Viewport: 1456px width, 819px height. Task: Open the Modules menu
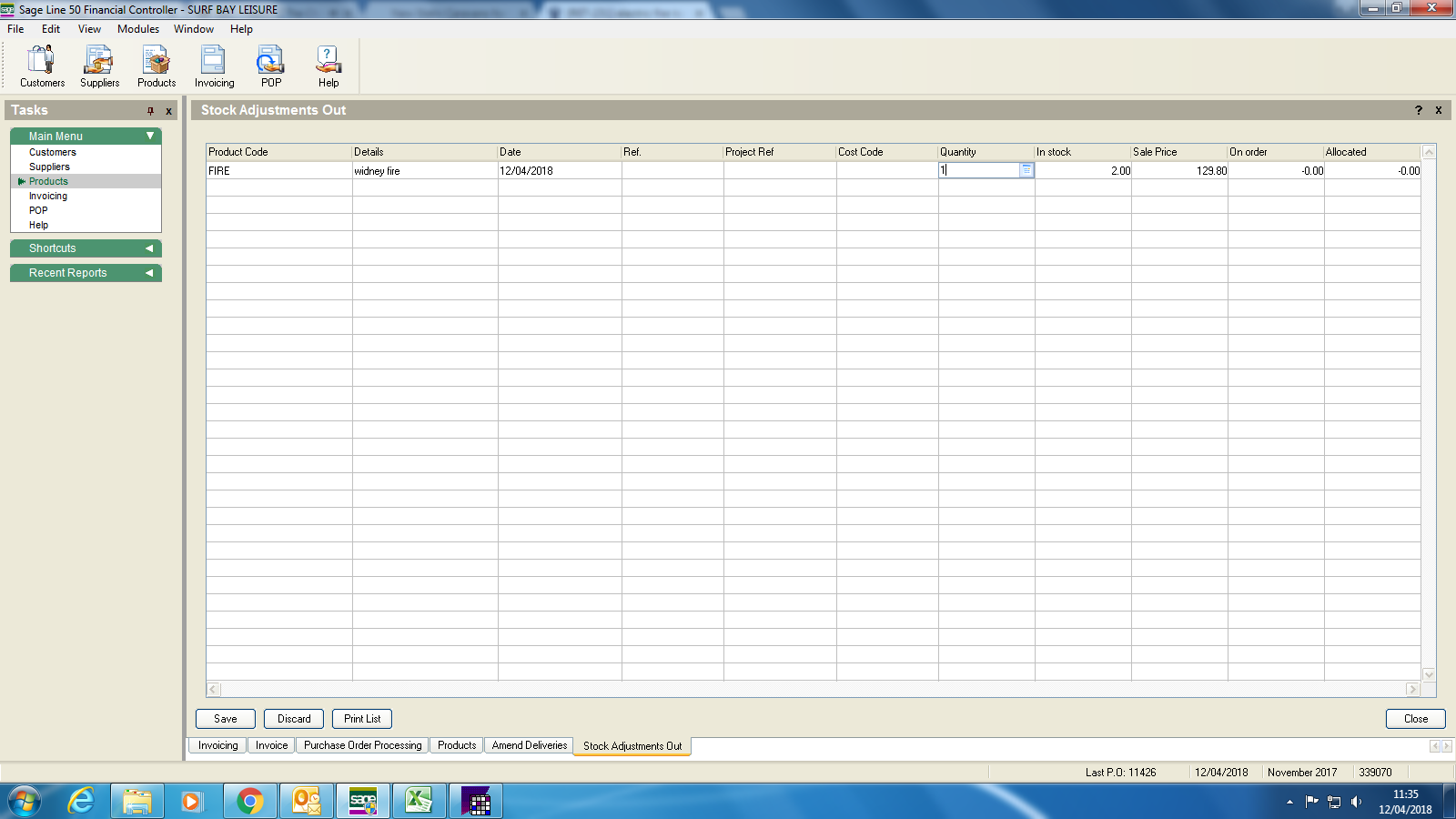[x=137, y=29]
